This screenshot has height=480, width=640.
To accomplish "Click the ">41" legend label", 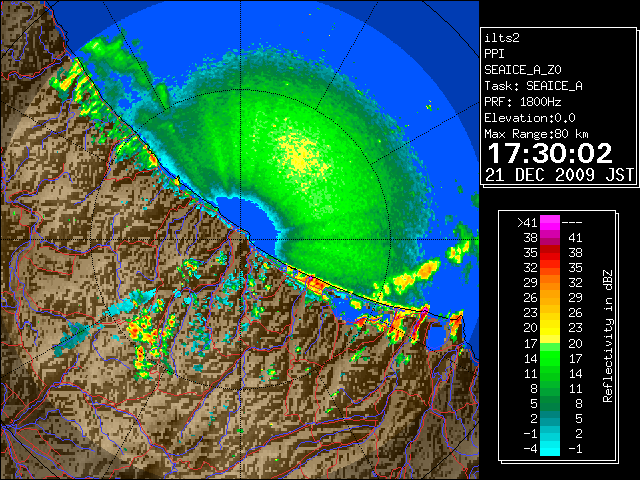I will pyautogui.click(x=527, y=223).
